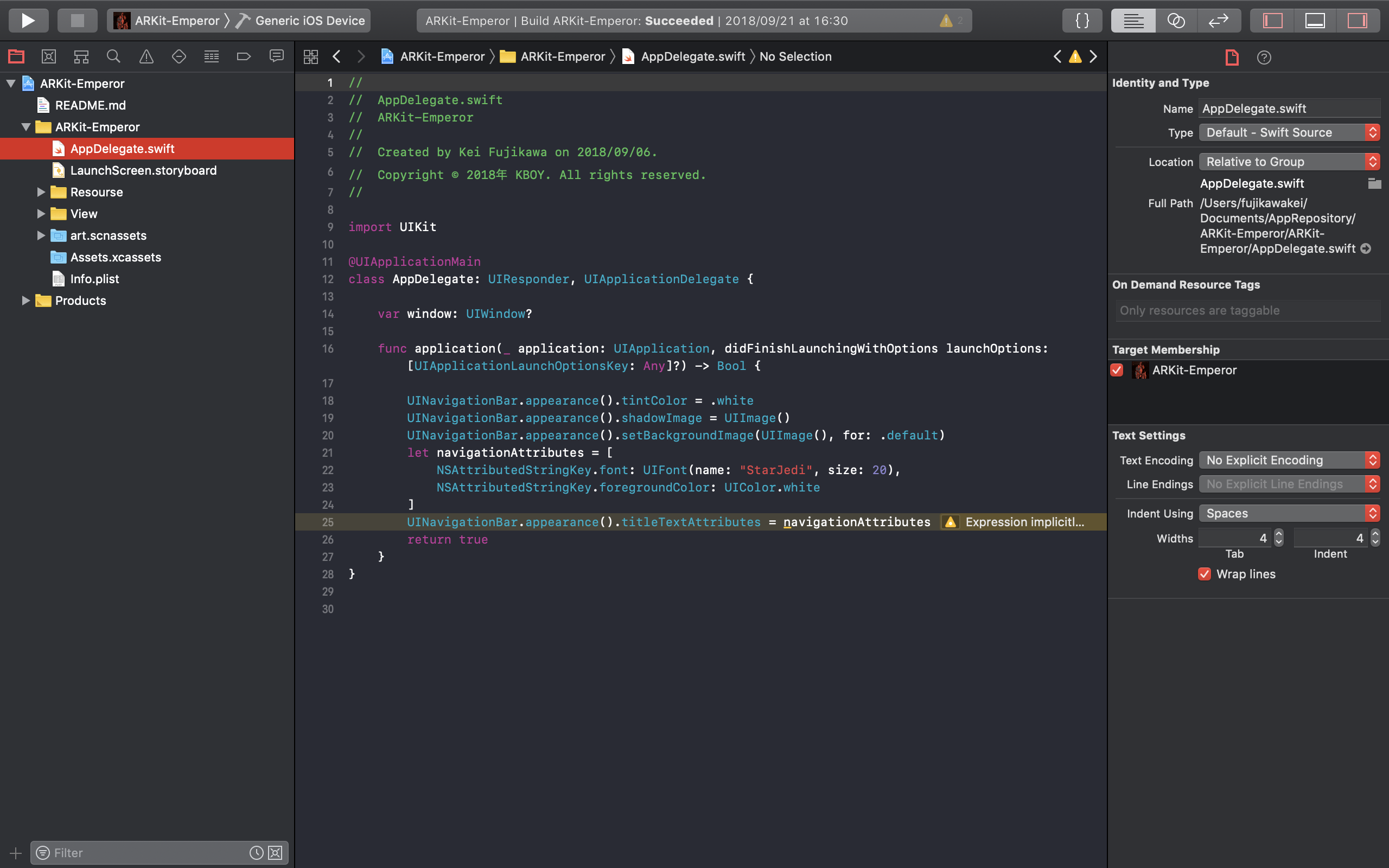Reveal full path in Finder arrow
This screenshot has width=1389, height=868.
[x=1366, y=248]
